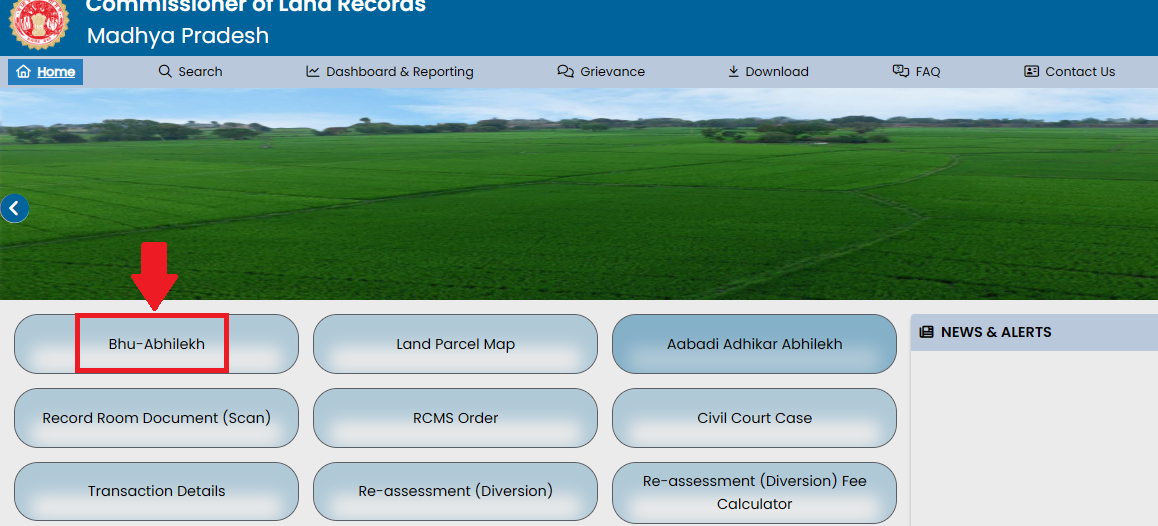Viewport: 1158px width, 526px height.
Task: Select Aabadi Adhikar Abhilekh button
Action: pos(754,344)
